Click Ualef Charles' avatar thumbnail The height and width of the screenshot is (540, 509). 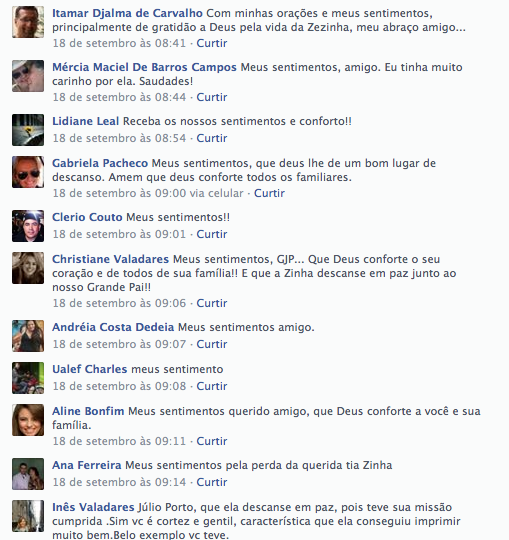28,378
